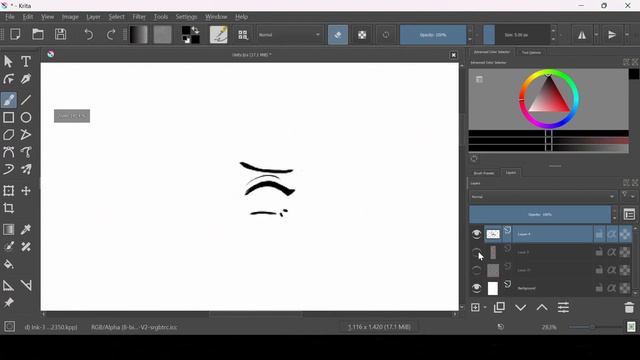Image resolution: width=640 pixels, height=360 pixels.
Task: Hide the Background layer via eye icon
Action: click(476, 288)
